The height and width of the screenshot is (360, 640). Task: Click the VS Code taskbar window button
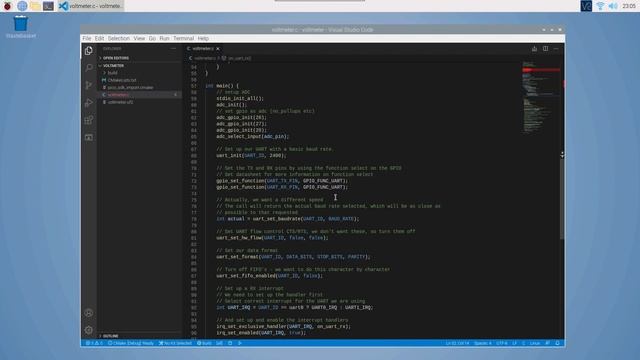coord(90,6)
